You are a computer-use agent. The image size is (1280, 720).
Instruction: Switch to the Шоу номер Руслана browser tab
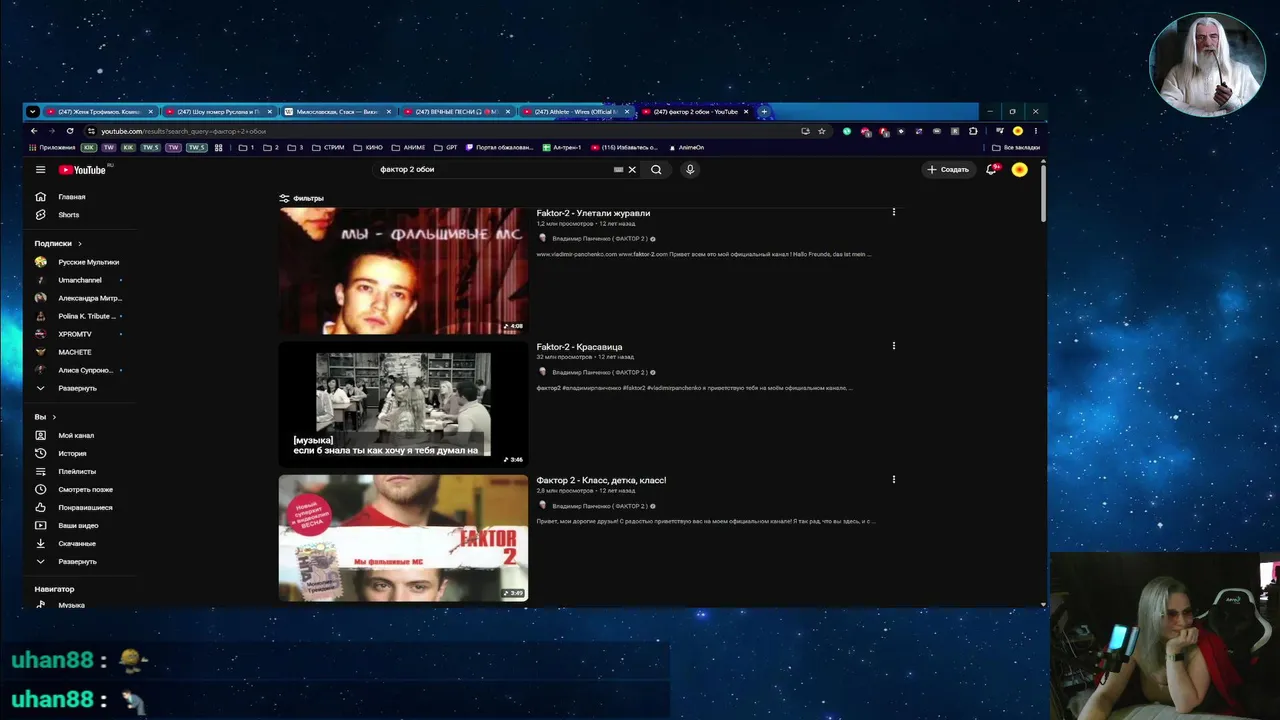pos(218,112)
